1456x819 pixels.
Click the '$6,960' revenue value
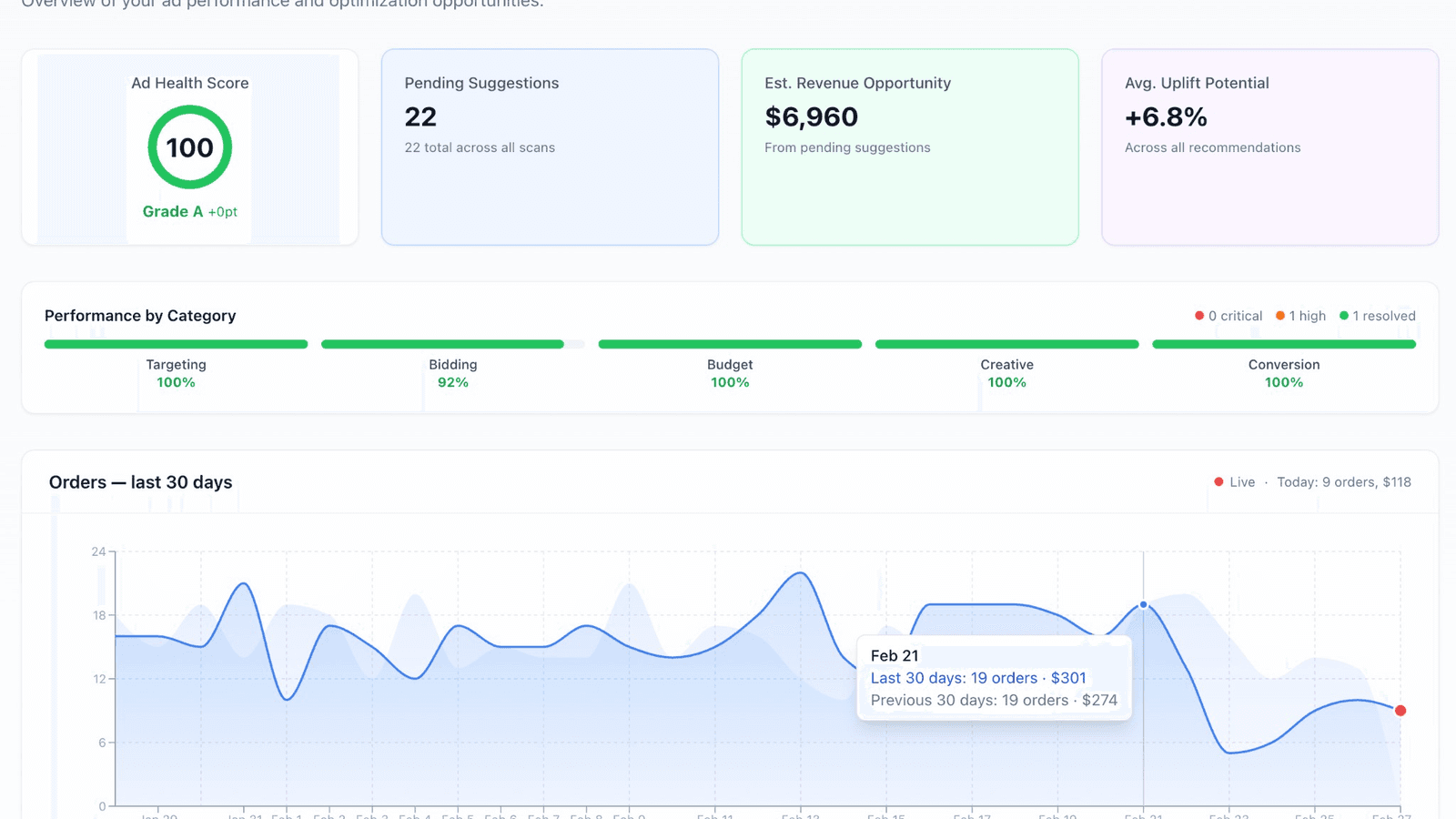[812, 116]
